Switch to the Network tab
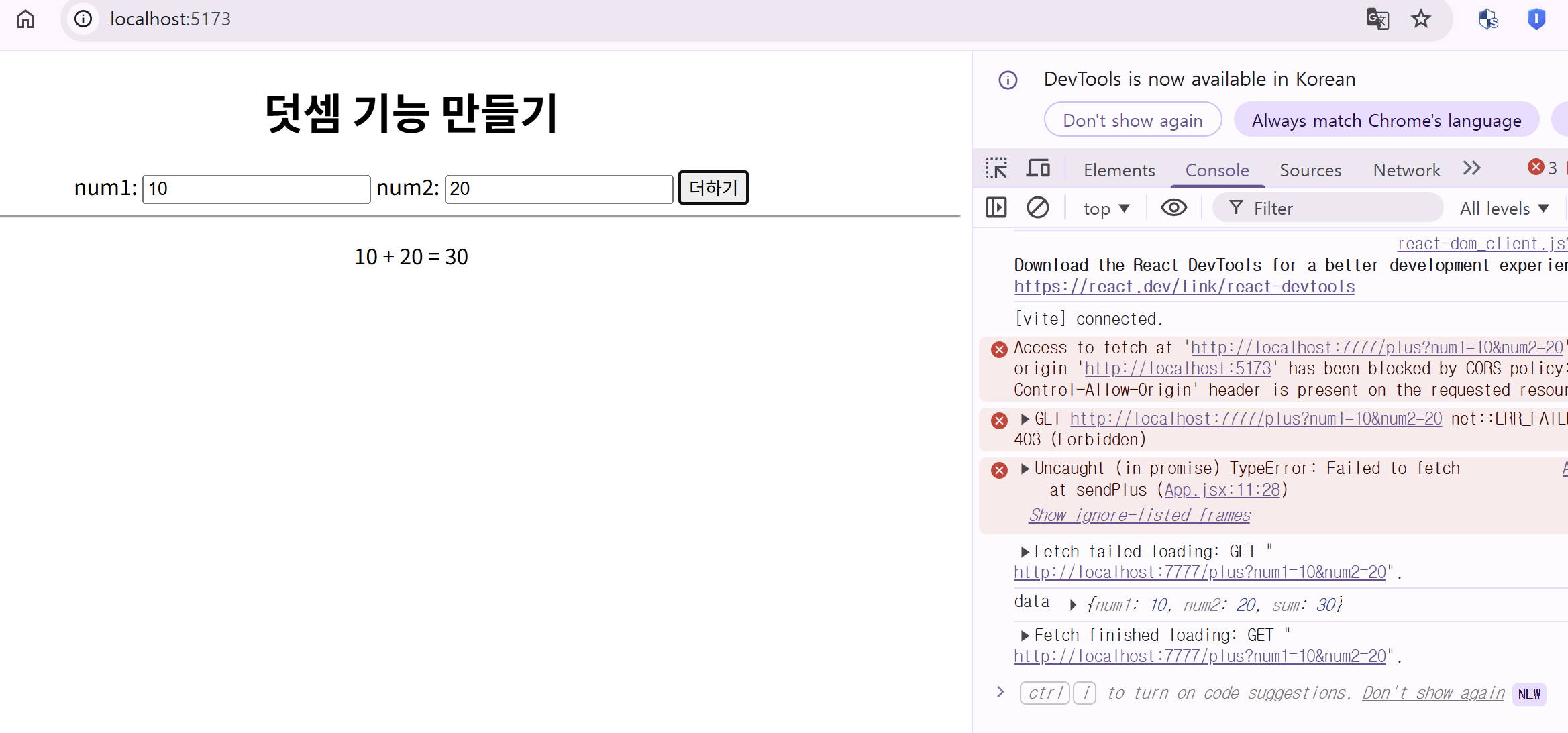1568x733 pixels. pos(1406,170)
